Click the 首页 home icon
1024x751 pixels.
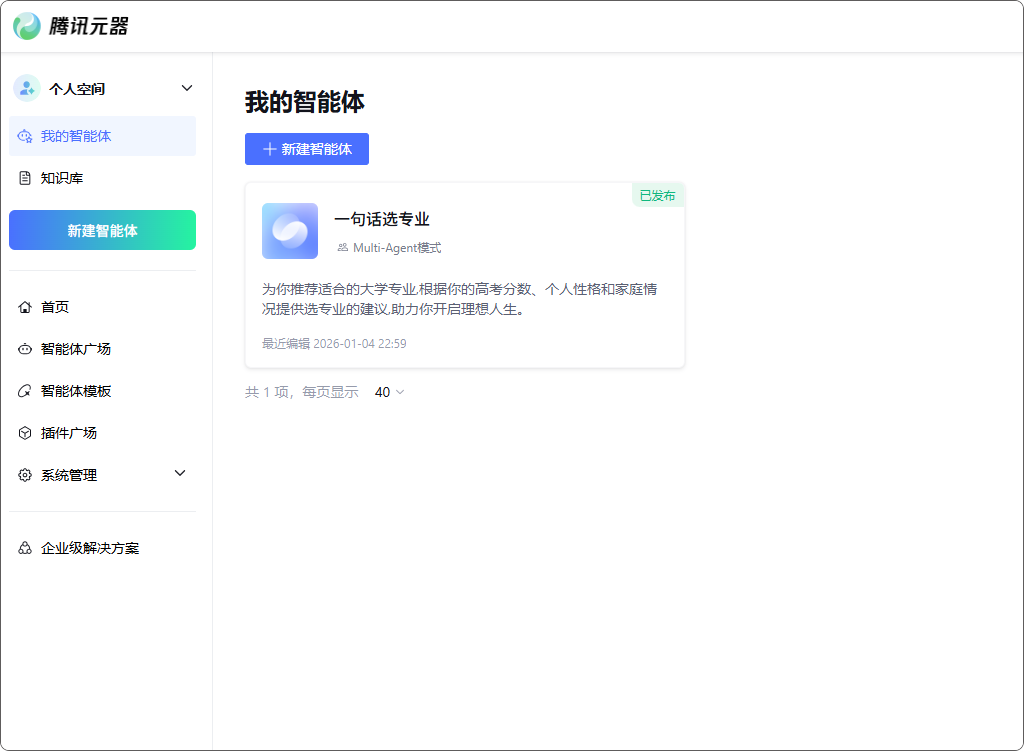(25, 307)
